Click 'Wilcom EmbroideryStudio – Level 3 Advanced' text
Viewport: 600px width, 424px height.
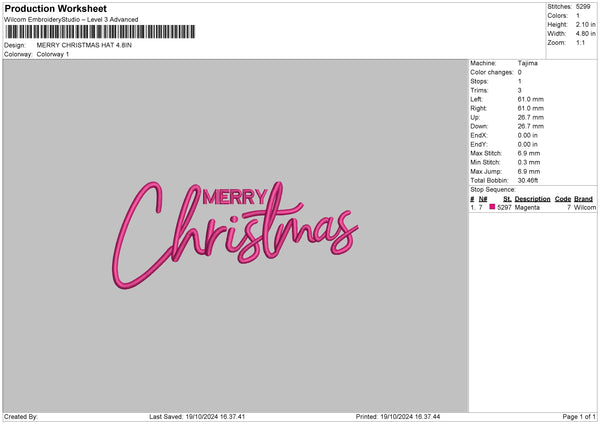71,20
